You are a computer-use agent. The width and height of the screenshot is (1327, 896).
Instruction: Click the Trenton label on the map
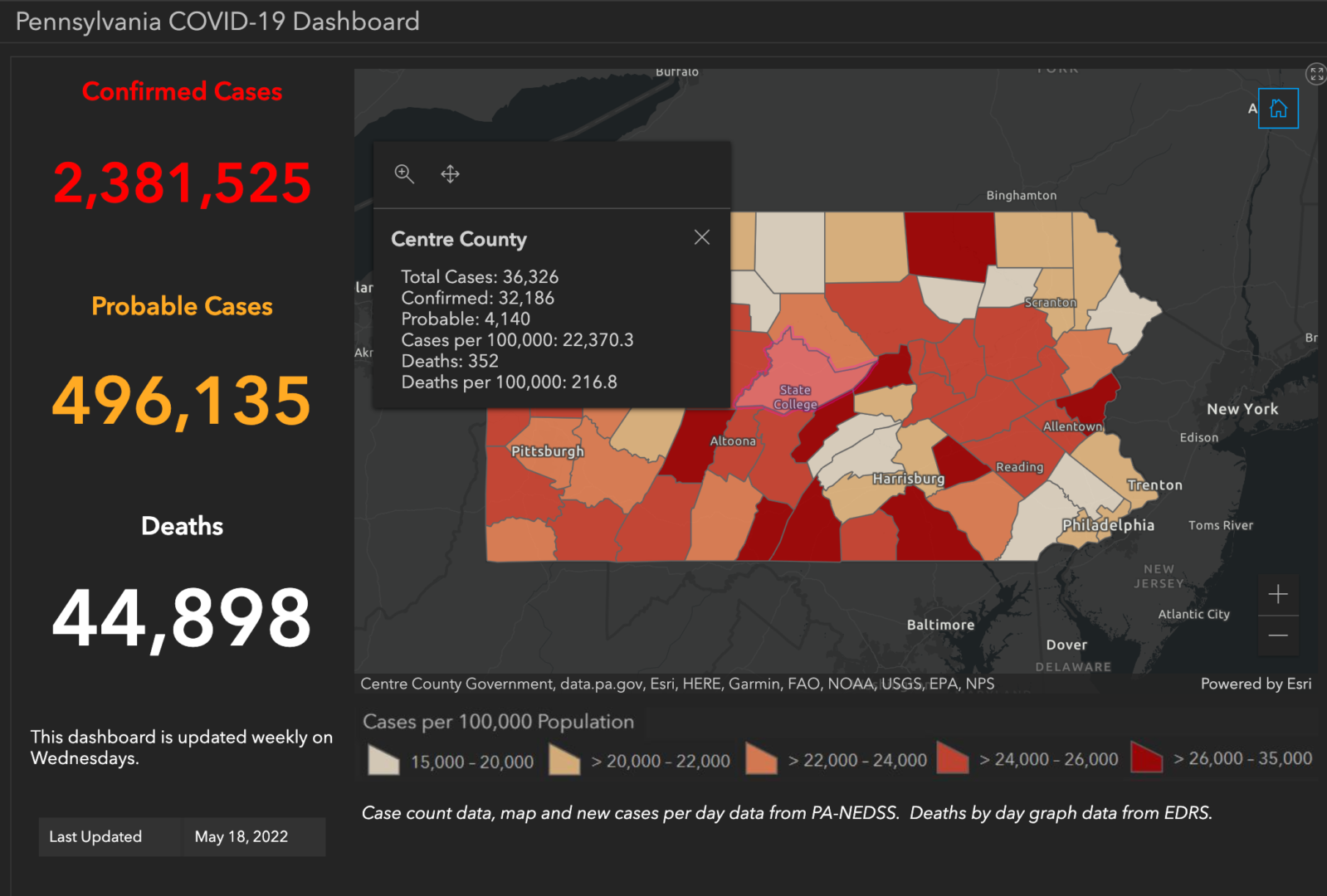click(x=1154, y=485)
